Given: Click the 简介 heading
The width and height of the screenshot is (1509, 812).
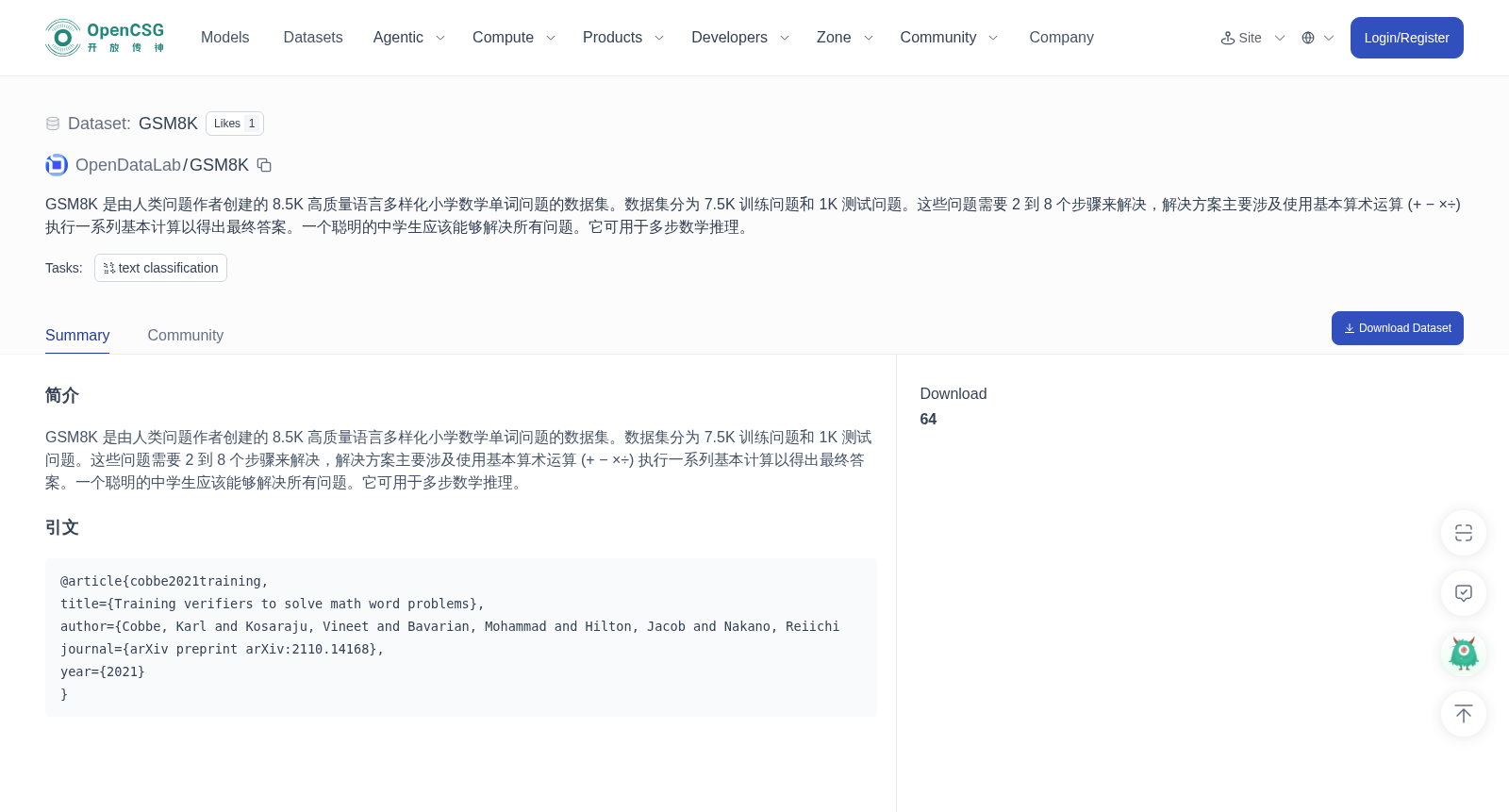Looking at the screenshot, I should click(62, 395).
